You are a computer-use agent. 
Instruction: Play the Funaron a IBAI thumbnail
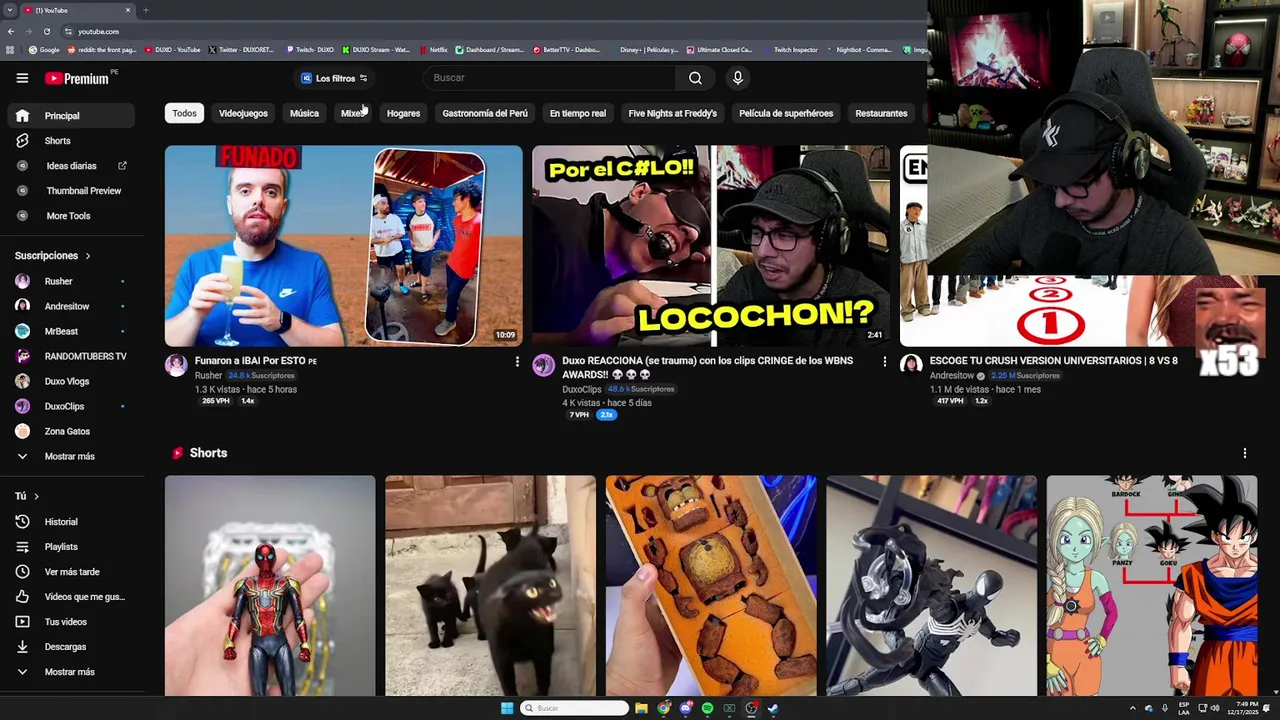[x=343, y=246]
